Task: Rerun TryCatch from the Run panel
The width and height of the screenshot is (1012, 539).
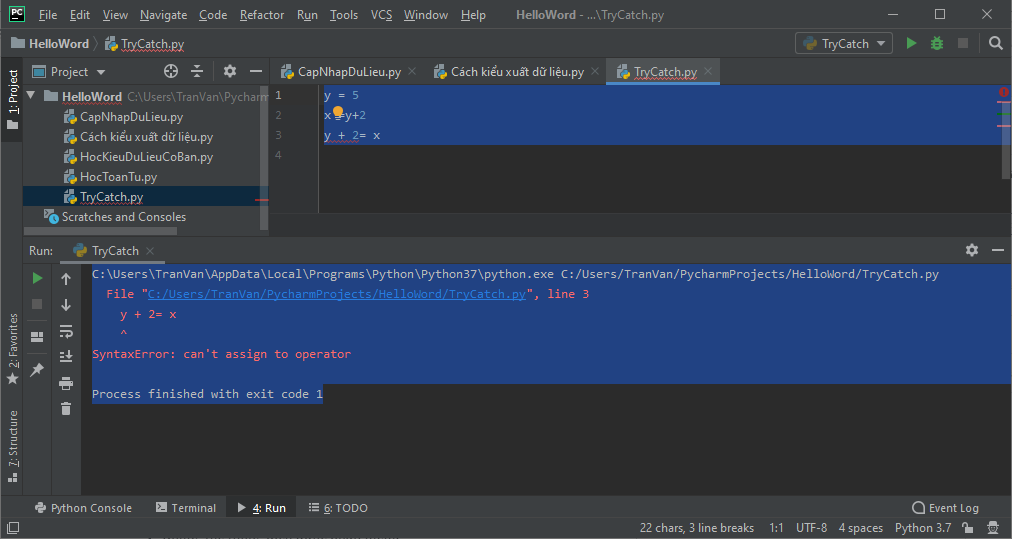Action: tap(37, 278)
